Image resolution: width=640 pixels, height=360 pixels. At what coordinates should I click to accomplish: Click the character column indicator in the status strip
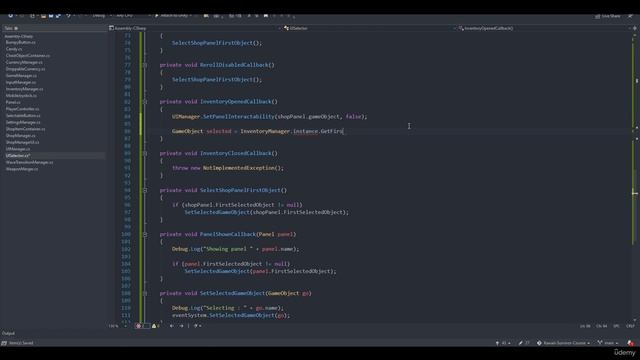(602, 326)
